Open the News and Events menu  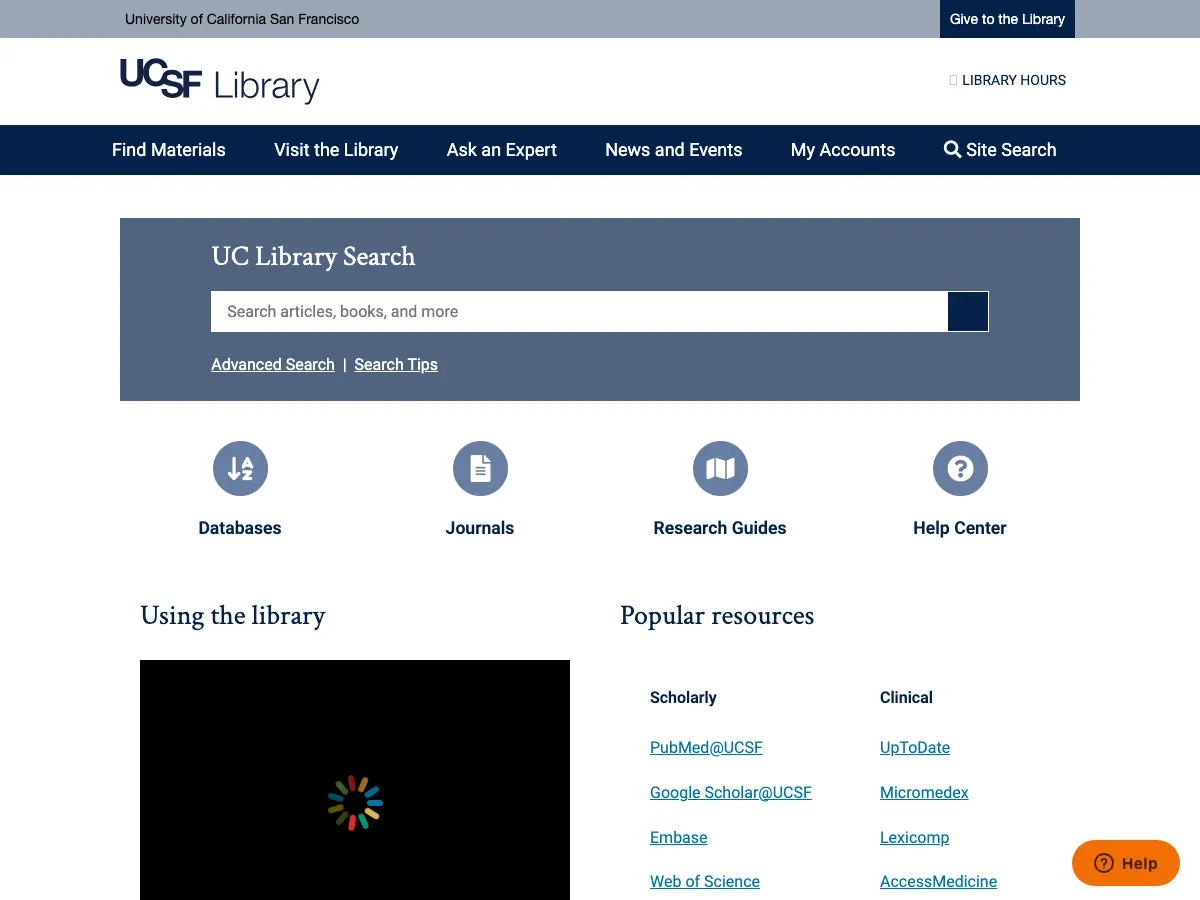674,150
